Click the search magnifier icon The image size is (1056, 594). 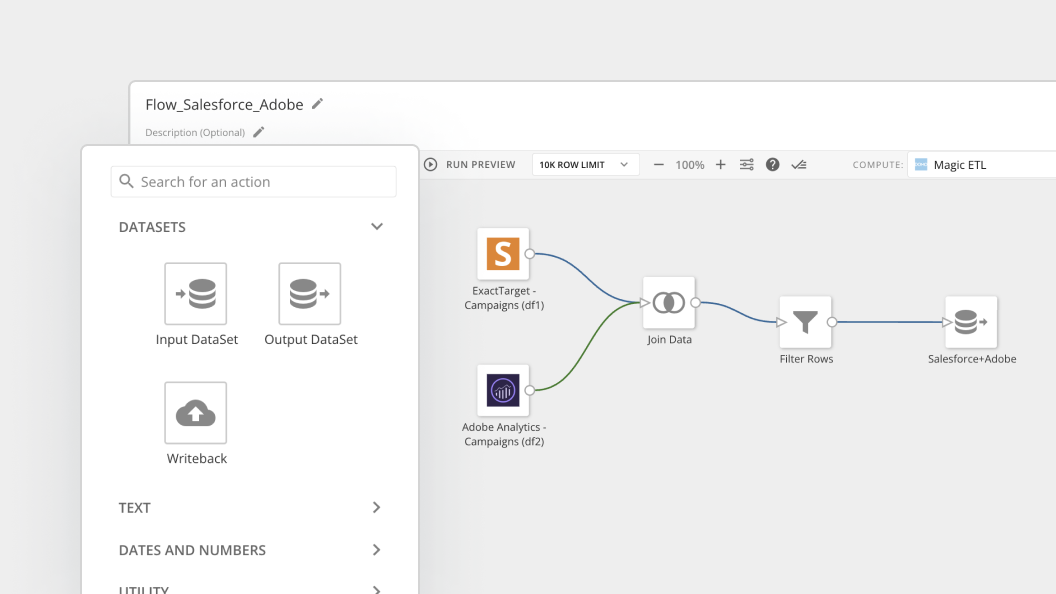(126, 181)
